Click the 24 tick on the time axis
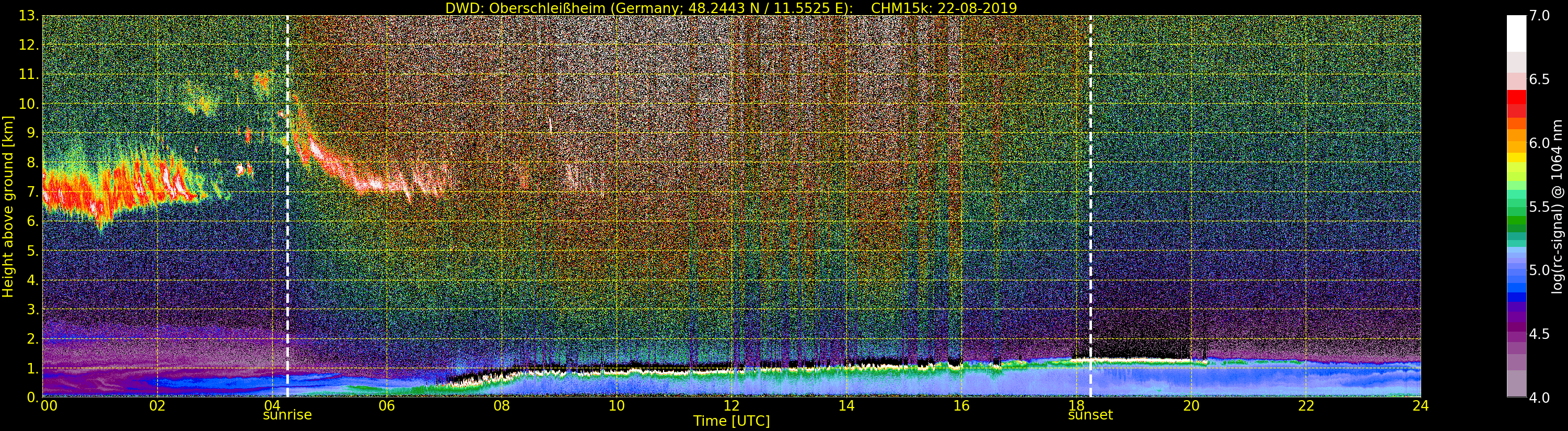The width and height of the screenshot is (1568, 431). (1420, 406)
